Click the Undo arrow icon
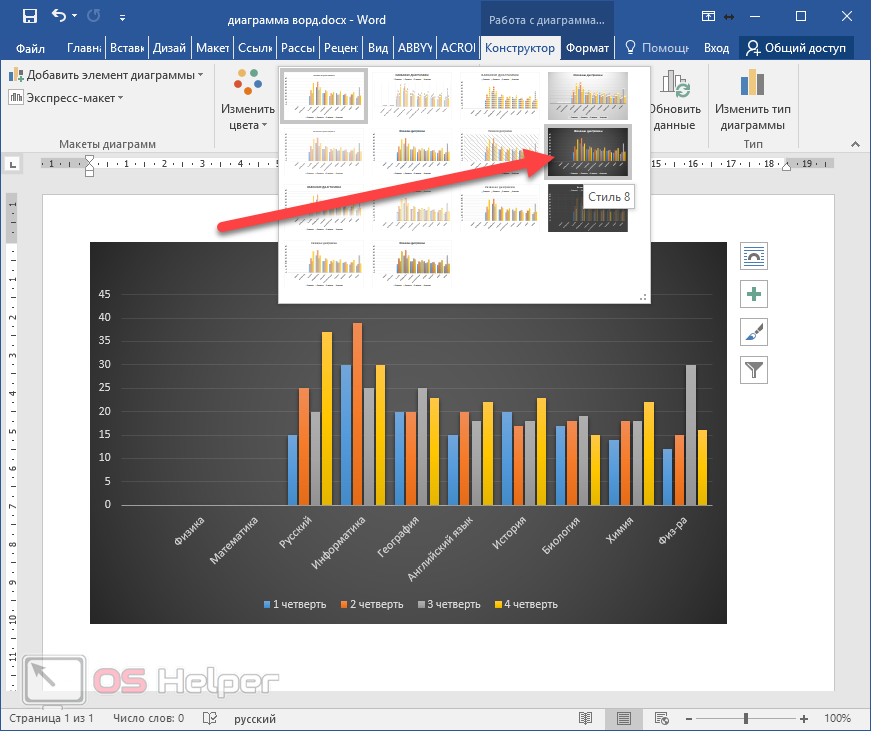The image size is (871, 731). tap(59, 16)
